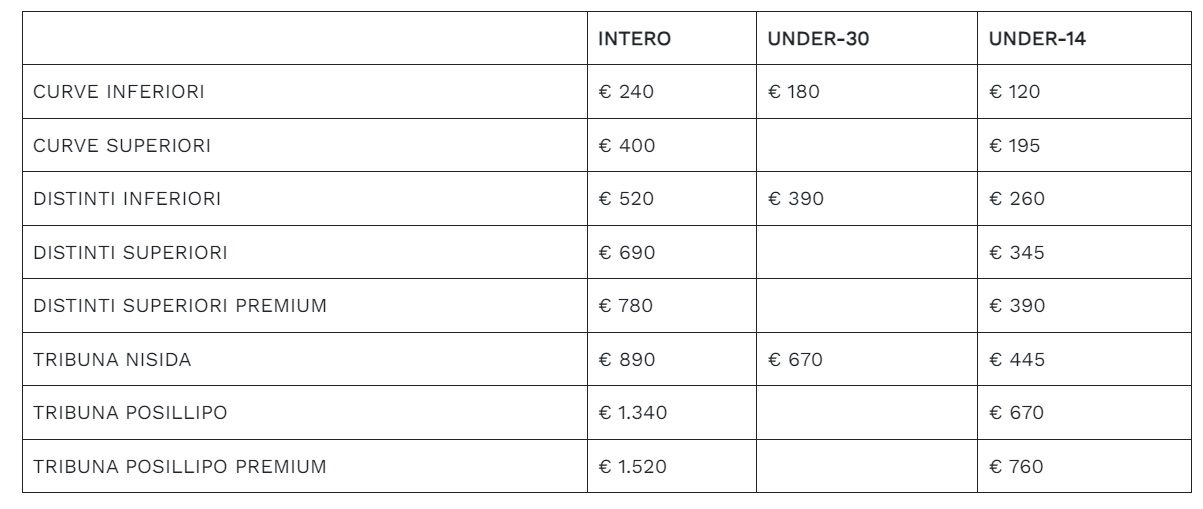The image size is (1203, 509).
Task: Click the € 195 Under-14 price
Action: [x=1015, y=146]
